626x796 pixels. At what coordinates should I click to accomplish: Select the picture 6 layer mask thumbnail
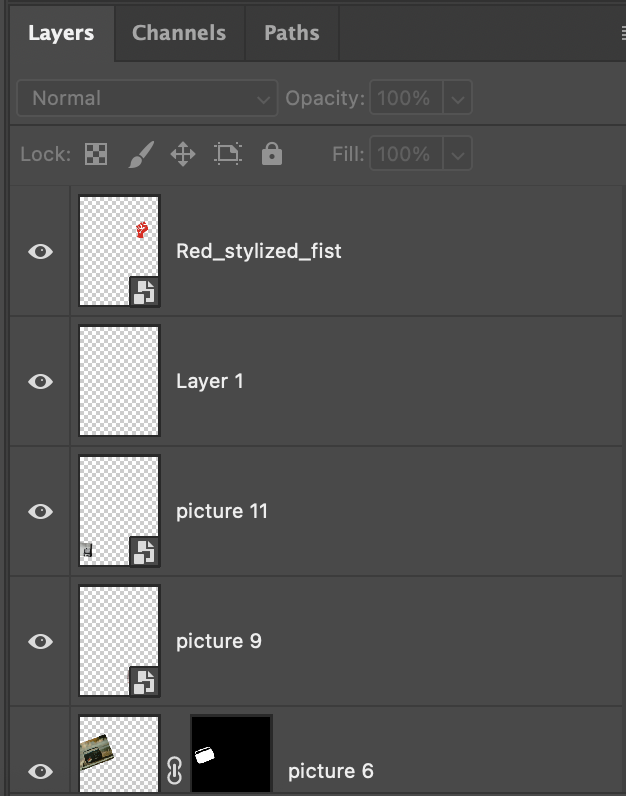click(x=231, y=755)
